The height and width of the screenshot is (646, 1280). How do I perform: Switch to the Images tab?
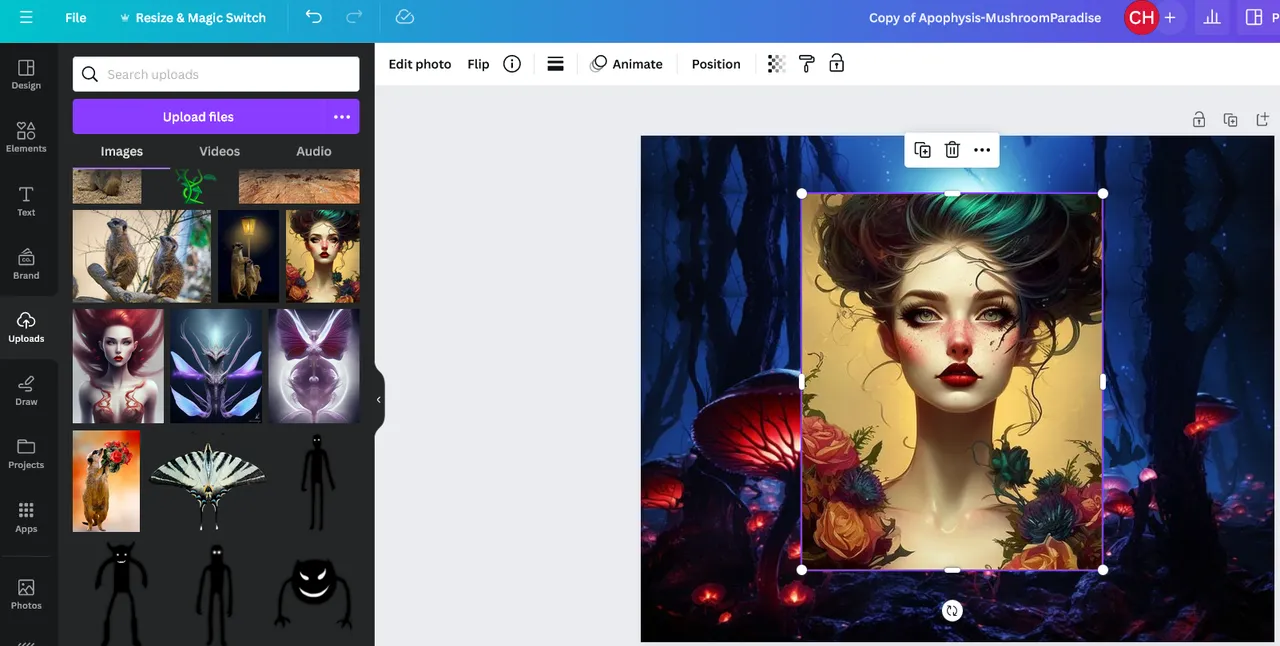click(x=122, y=151)
